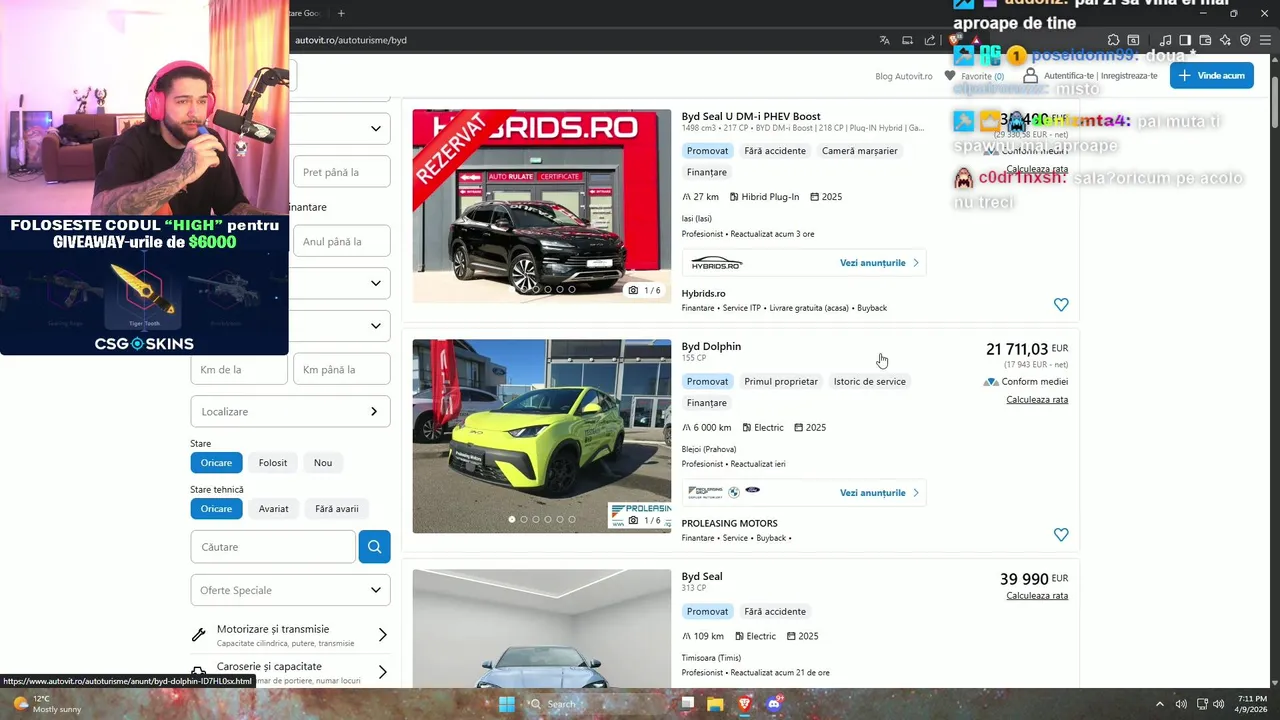This screenshot has width=1280, height=720.
Task: Open the Brave Rewards triangle icon
Action: click(x=976, y=40)
